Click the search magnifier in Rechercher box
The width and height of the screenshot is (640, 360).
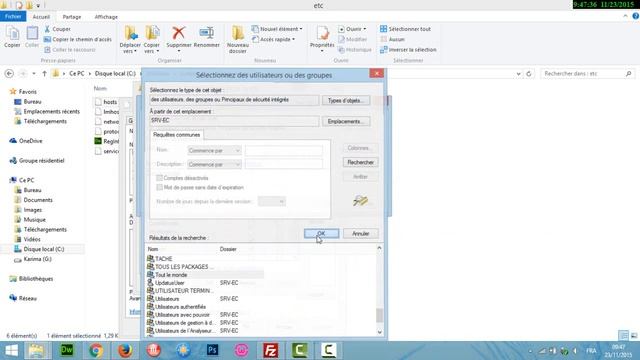click(629, 73)
